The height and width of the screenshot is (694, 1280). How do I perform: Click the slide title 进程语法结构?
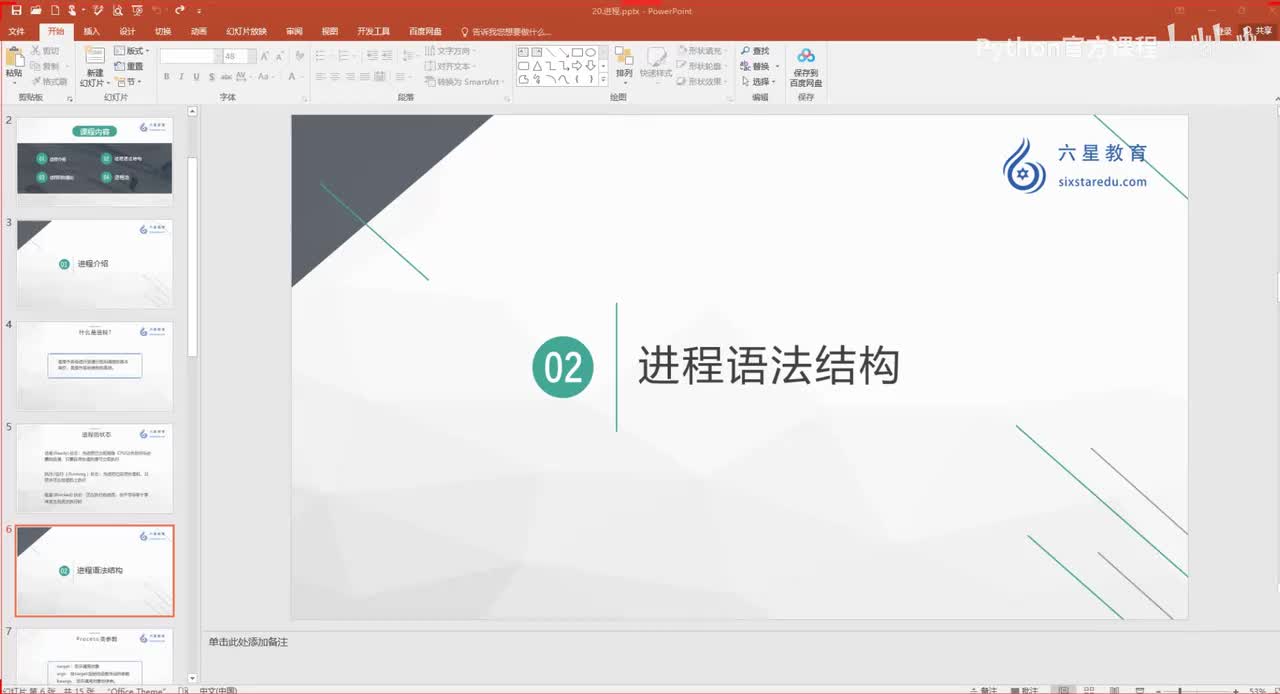pos(768,366)
